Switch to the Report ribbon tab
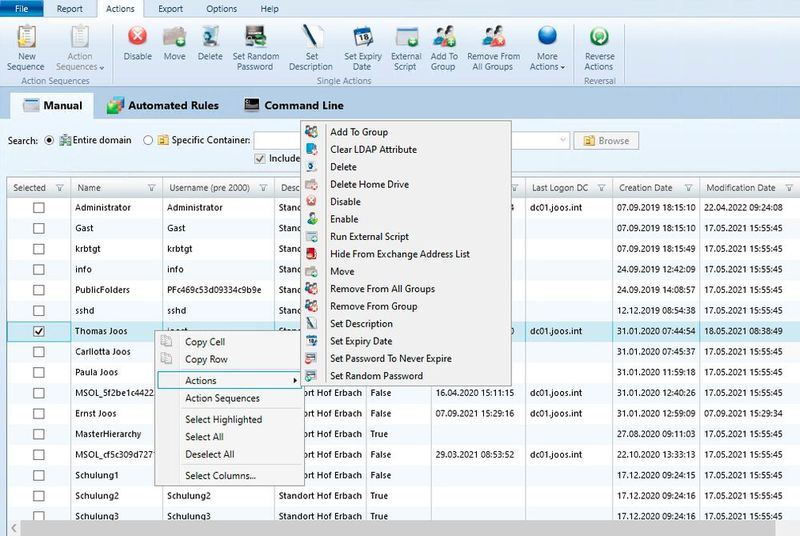The height and width of the screenshot is (536, 800). pyautogui.click(x=69, y=9)
